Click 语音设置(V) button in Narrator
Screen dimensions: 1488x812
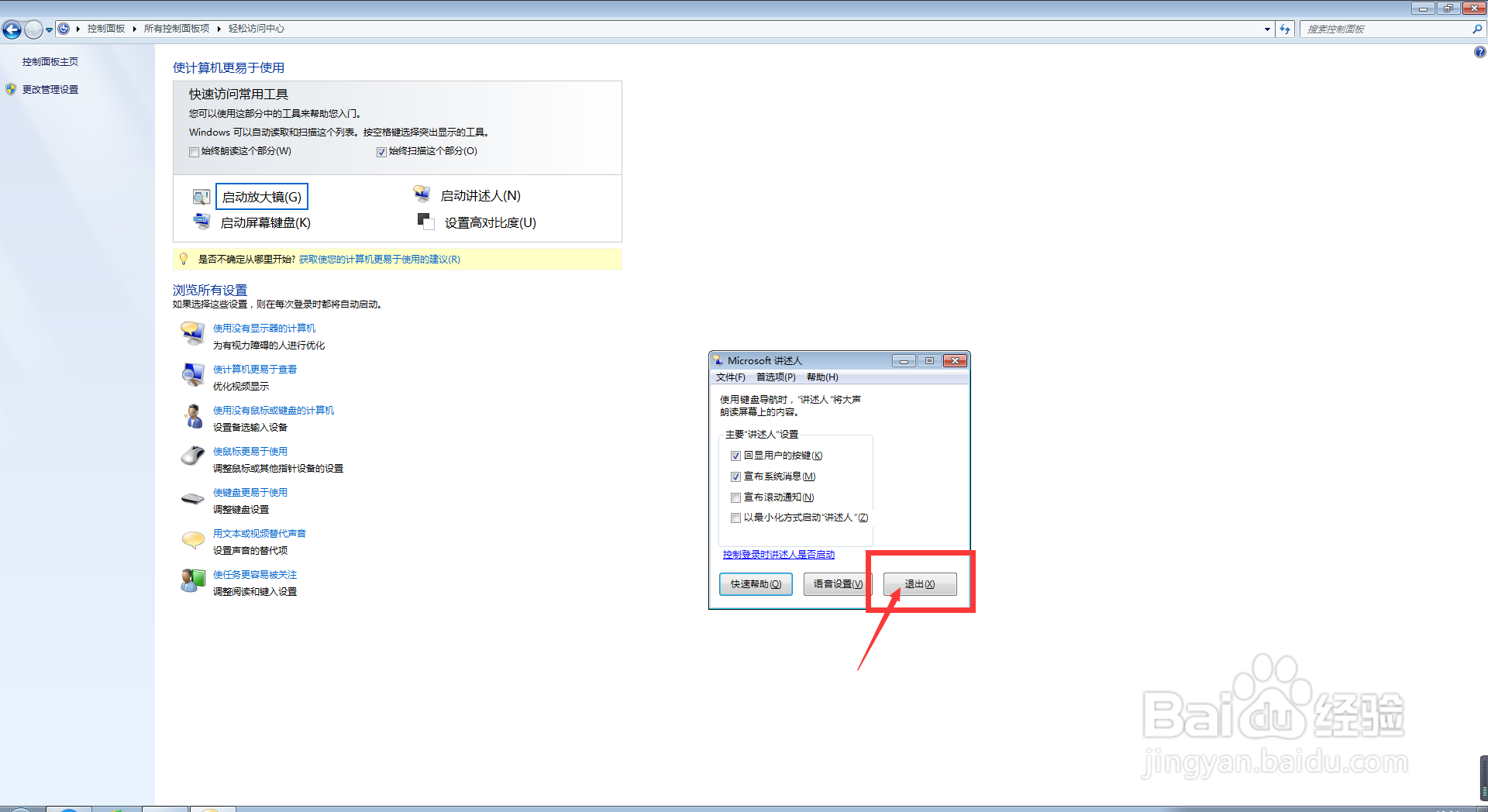click(x=838, y=584)
